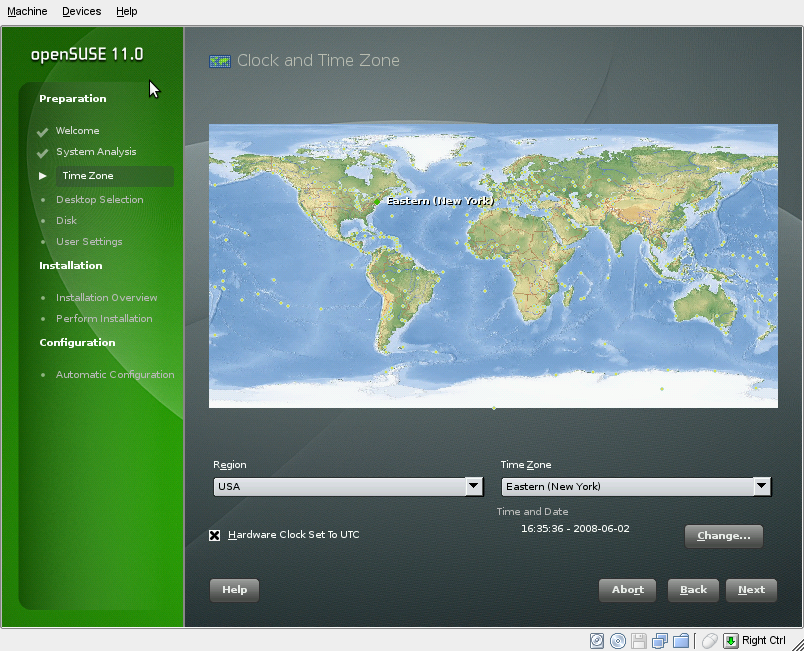Select the Welcome step checkmark in sidebar

(x=42, y=130)
